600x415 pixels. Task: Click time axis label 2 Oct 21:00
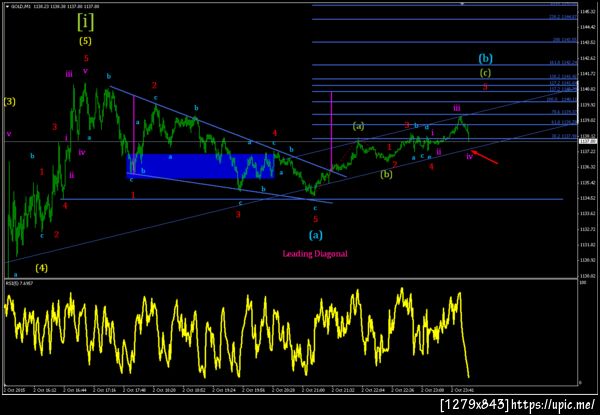[314, 391]
